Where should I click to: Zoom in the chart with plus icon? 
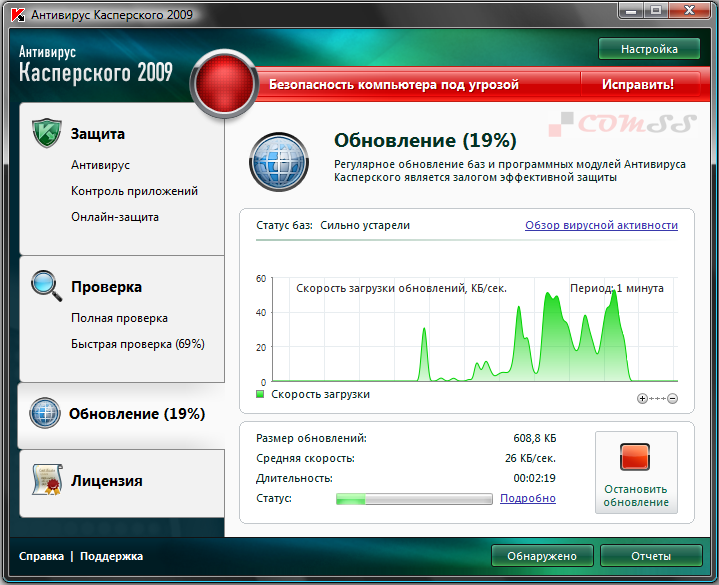click(x=642, y=398)
